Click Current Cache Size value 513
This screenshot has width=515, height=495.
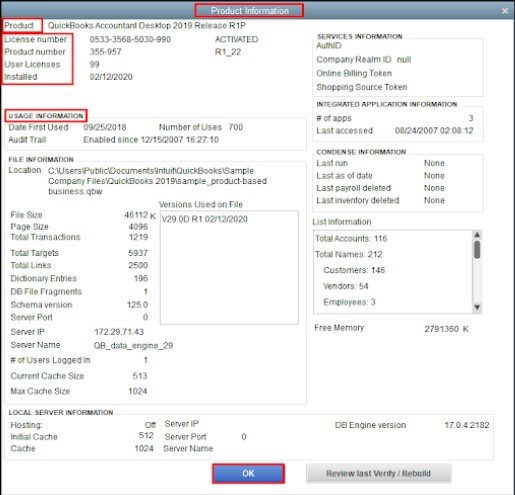[x=140, y=376]
